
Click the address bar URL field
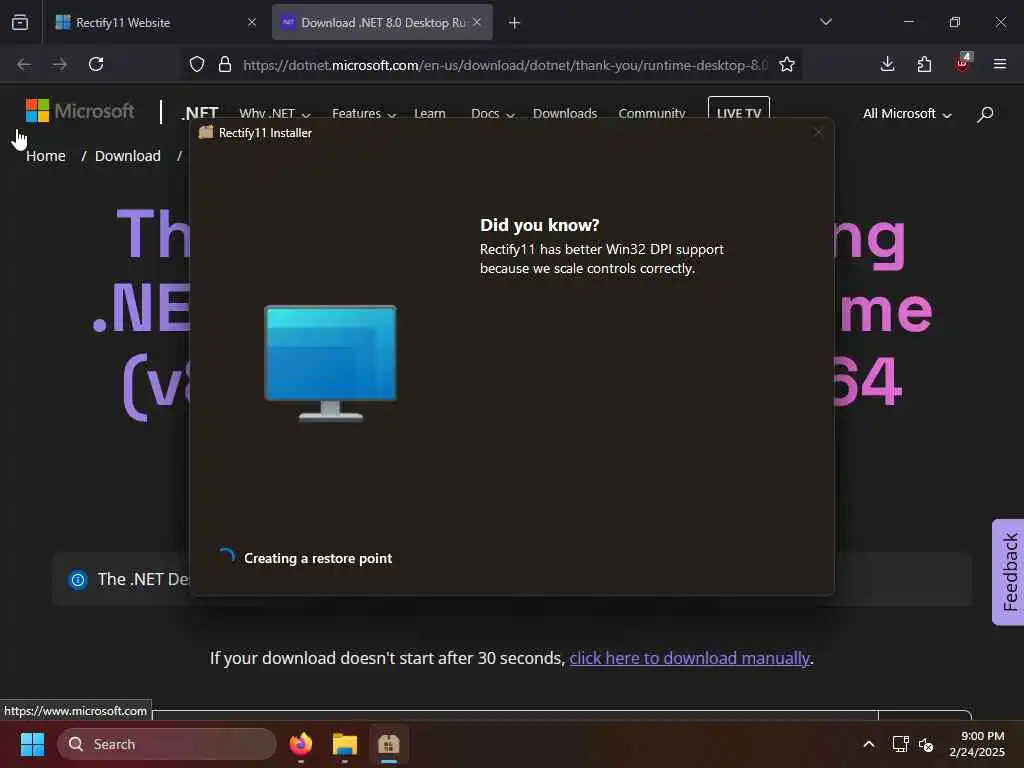pos(504,65)
